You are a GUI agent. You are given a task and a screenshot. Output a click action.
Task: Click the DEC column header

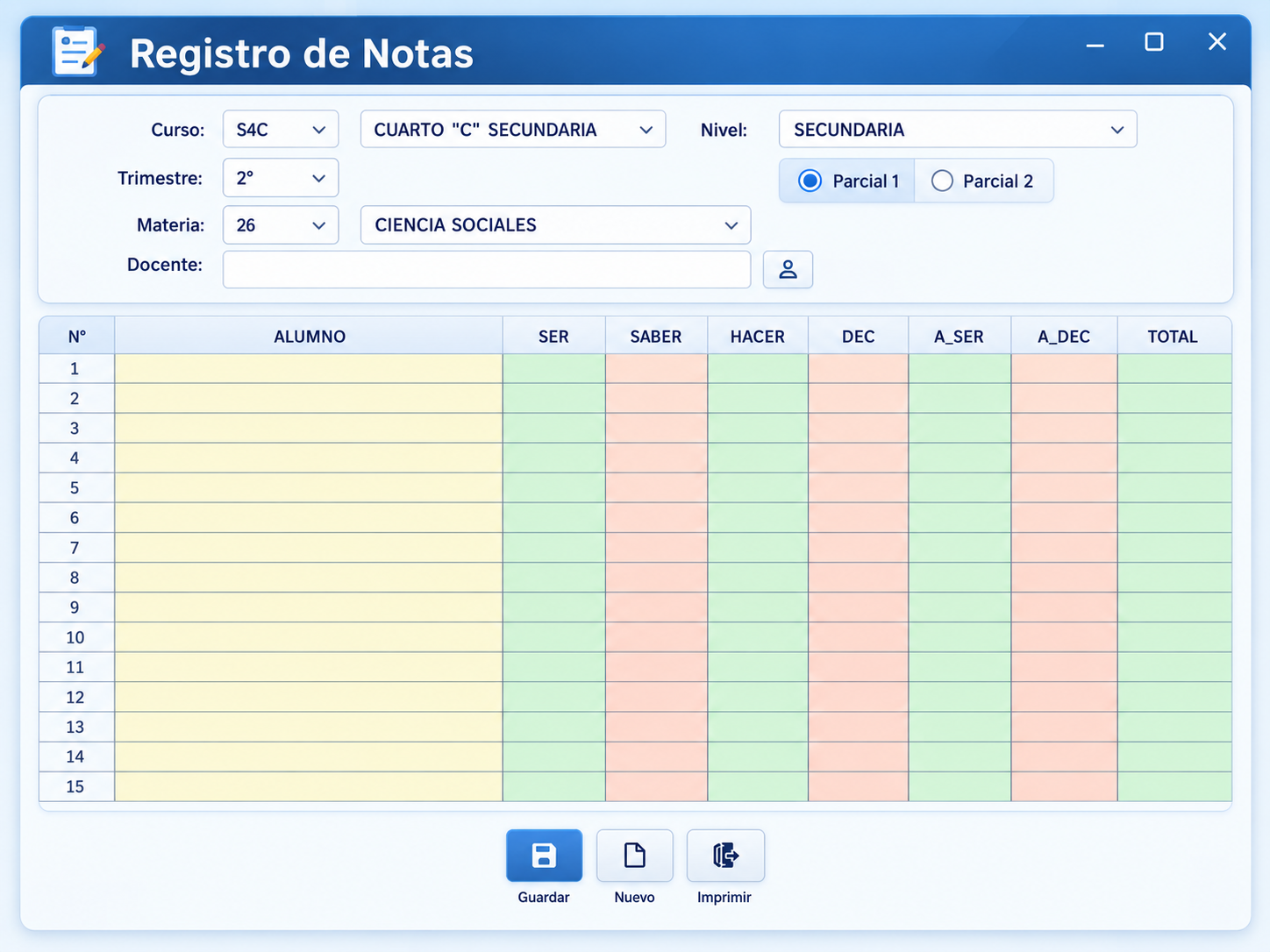tap(858, 337)
